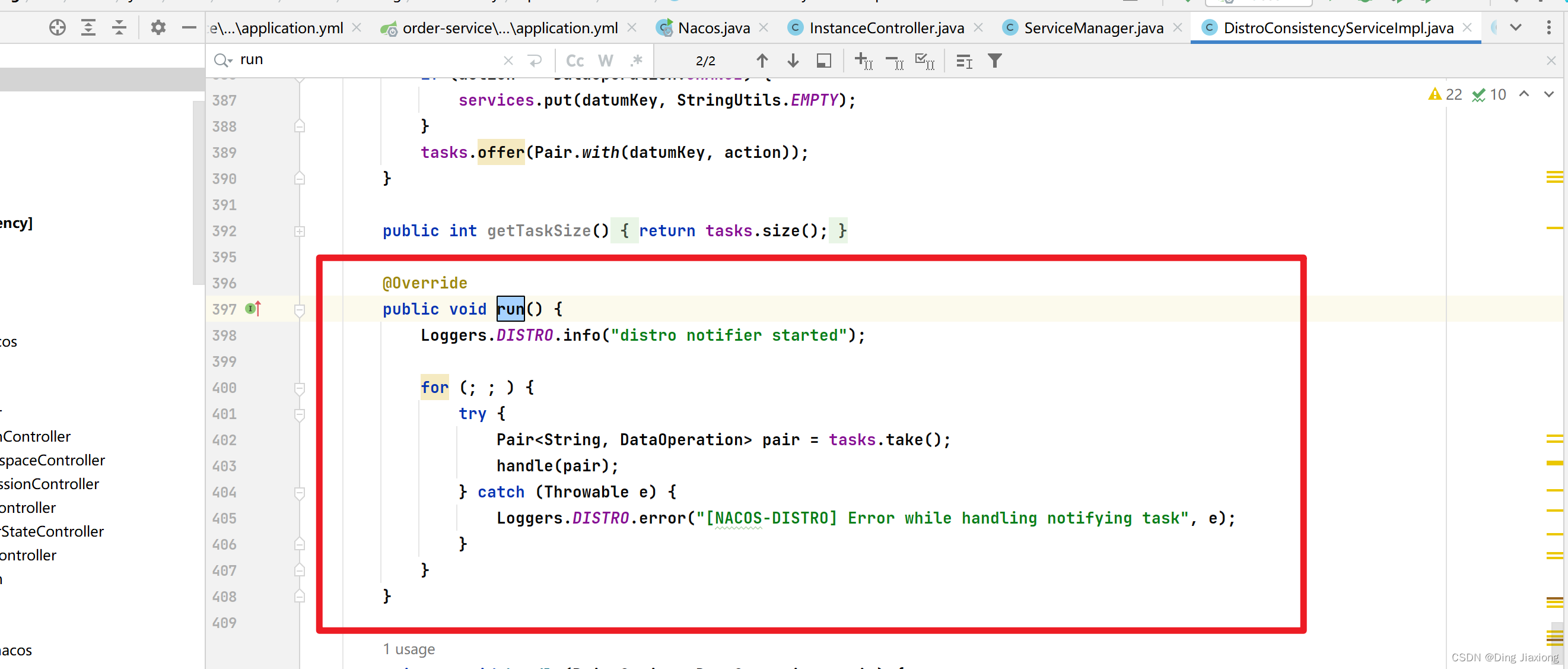Open search history magnifier dropdown in find bar
The width and height of the screenshot is (1568, 669).
[x=223, y=61]
